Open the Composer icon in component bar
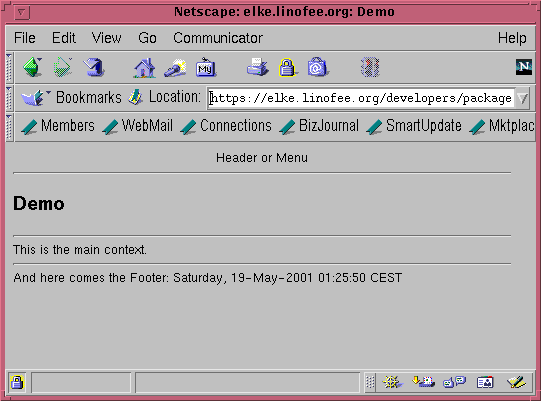Image resolution: width=541 pixels, height=401 pixels. 516,382
